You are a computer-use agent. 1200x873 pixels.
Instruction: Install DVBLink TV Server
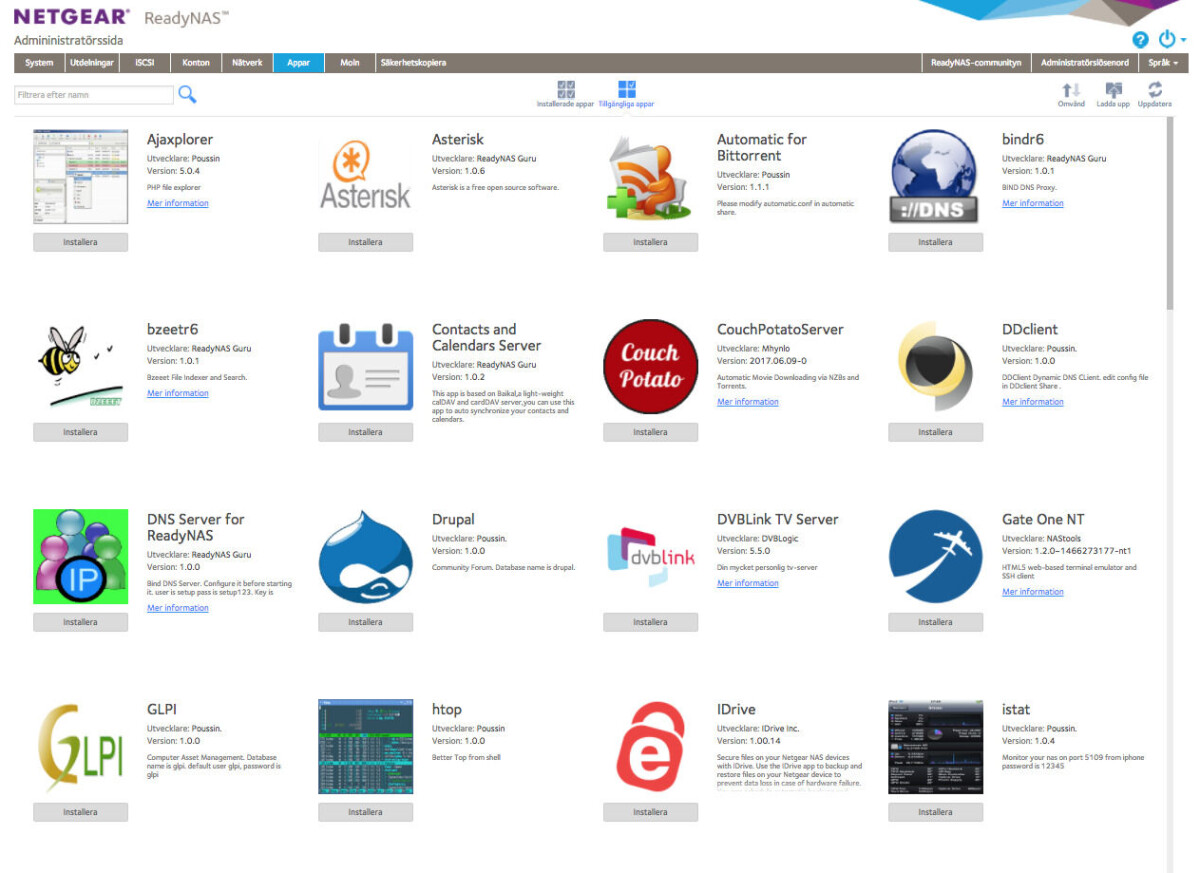coord(650,622)
